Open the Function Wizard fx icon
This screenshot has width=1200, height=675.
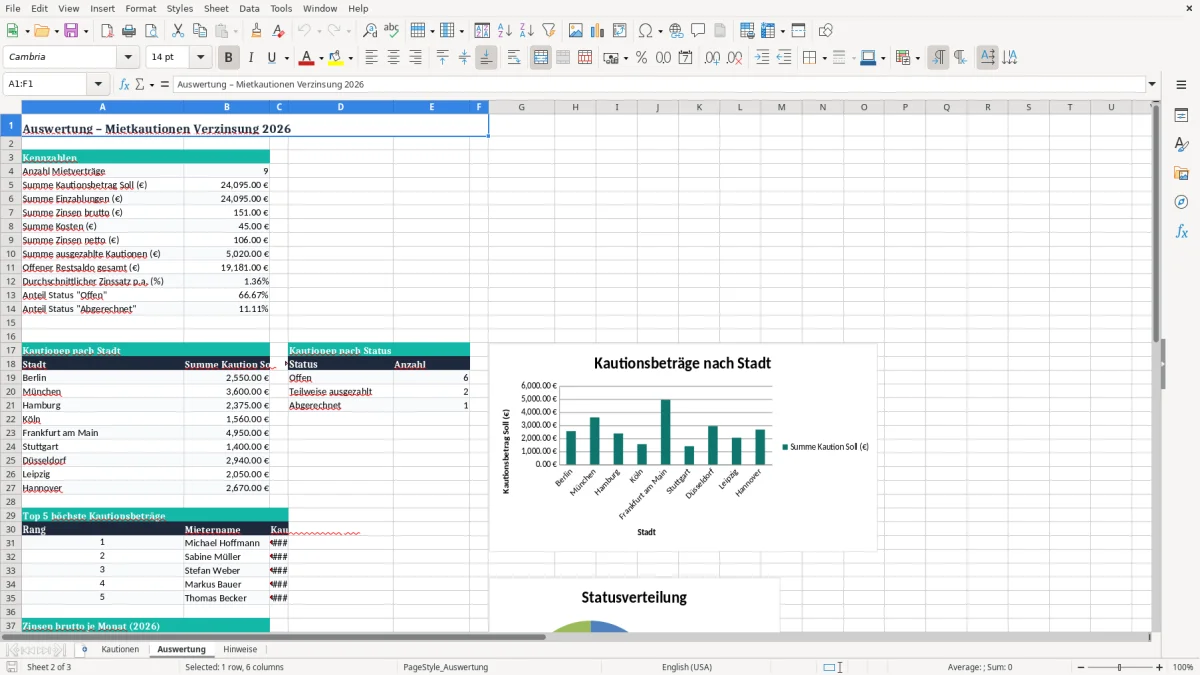pyautogui.click(x=124, y=85)
